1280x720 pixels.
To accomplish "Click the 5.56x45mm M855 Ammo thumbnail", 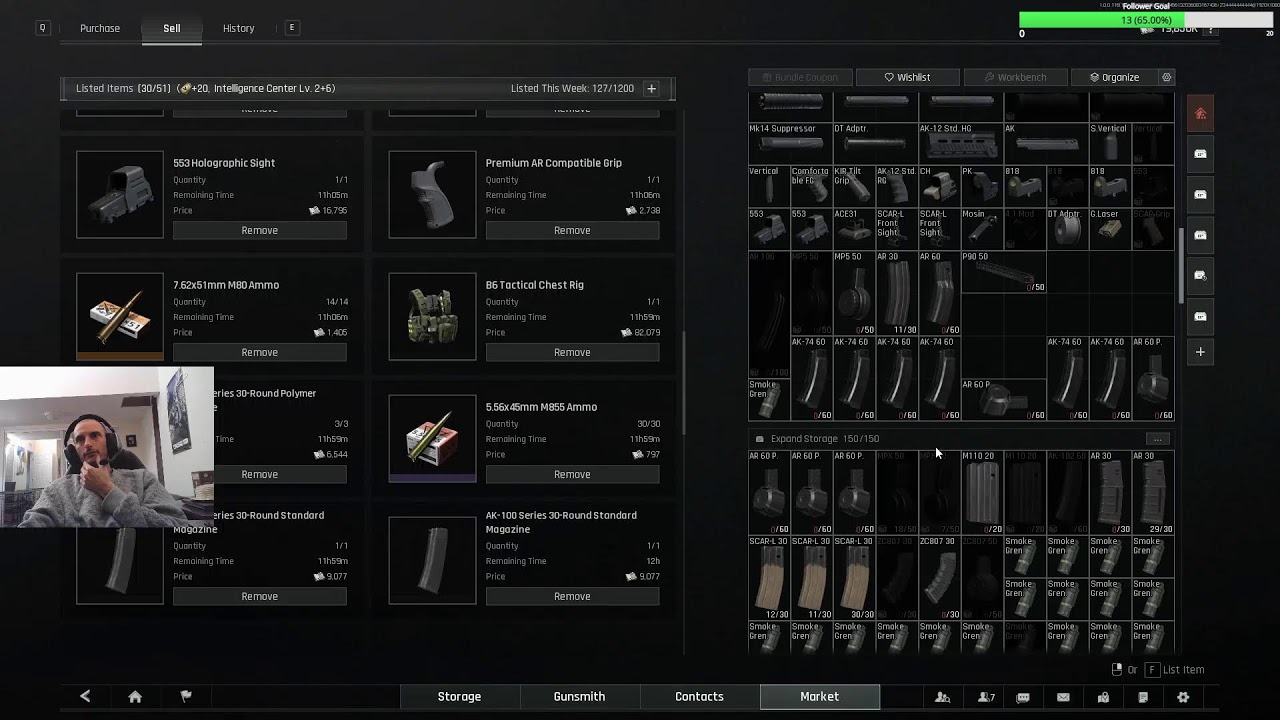I will [x=432, y=438].
